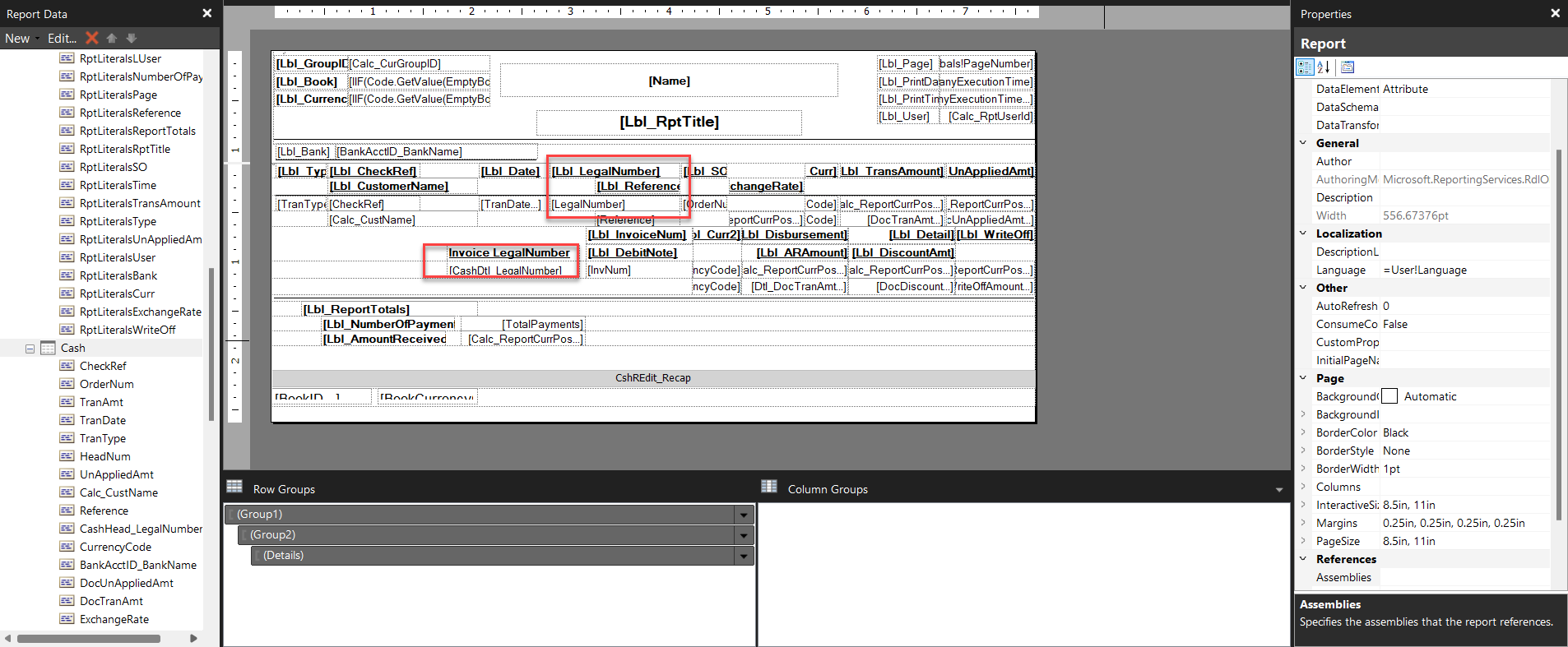Click the field icon beside TranDate
The height and width of the screenshot is (647, 1568).
[67, 420]
